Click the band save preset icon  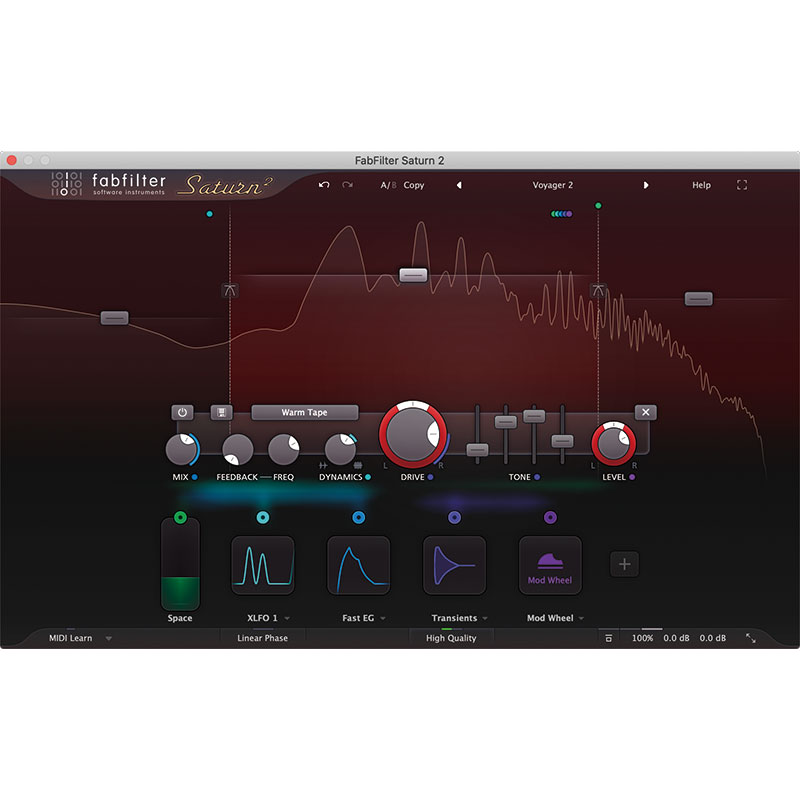click(x=221, y=412)
